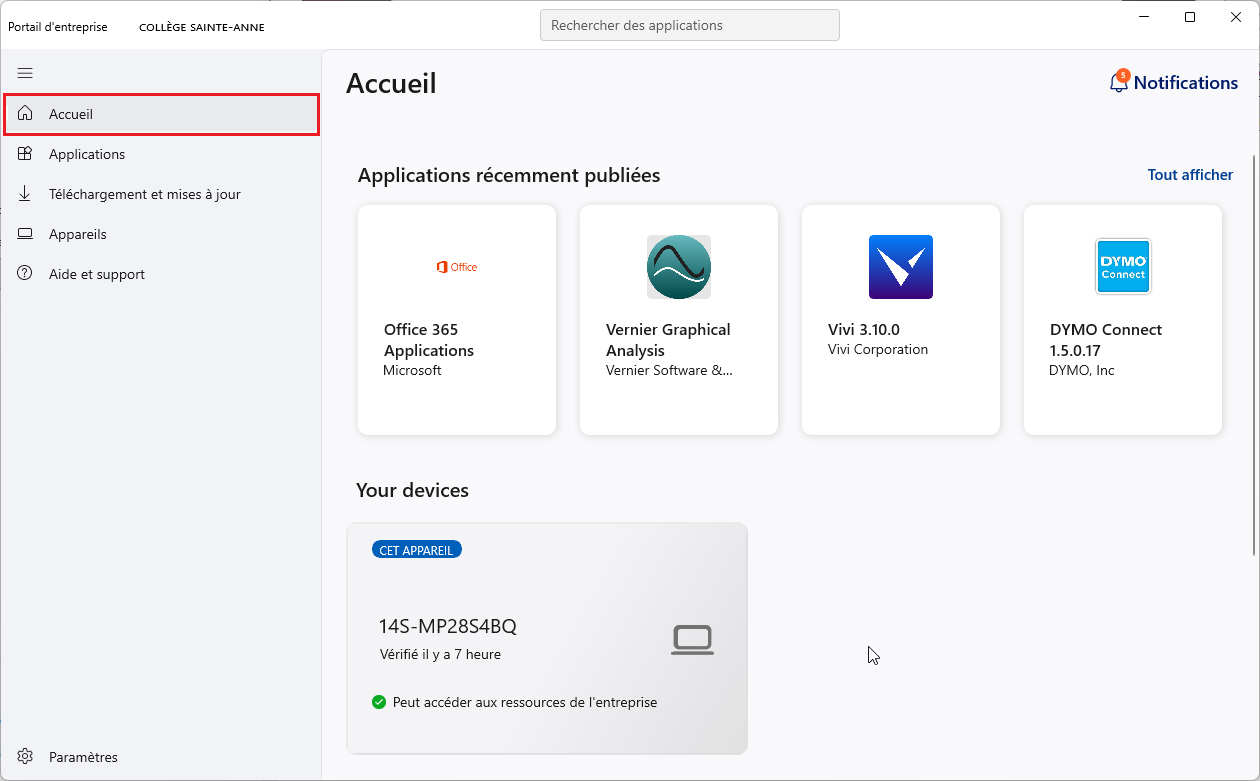Screen dimensions: 1260x781
Task: Click the Tout afficher link
Action: [x=1190, y=175]
